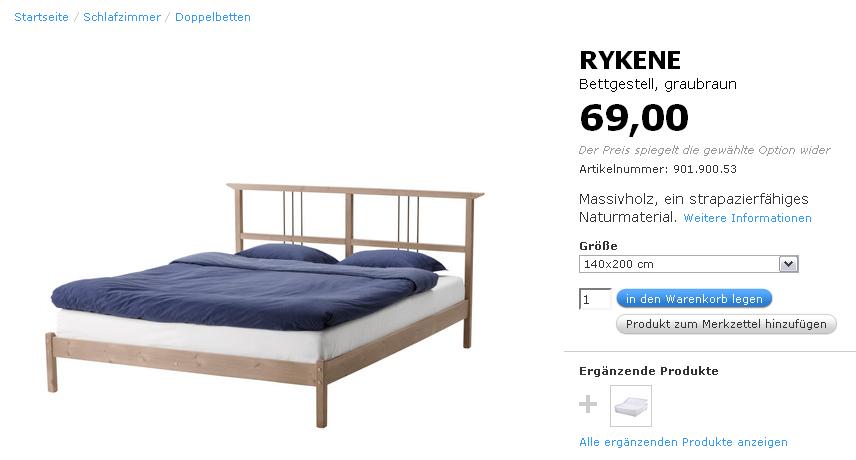Focus the quantity input box
This screenshot has width=856, height=460.
click(x=595, y=299)
